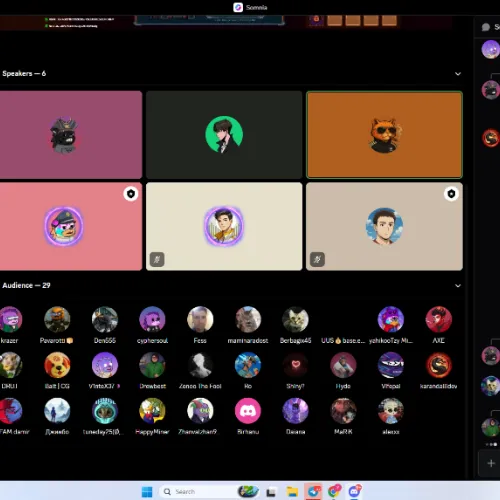500x500 pixels.
Task: Click the moderator shield badge on tan tile
Action: (451, 194)
